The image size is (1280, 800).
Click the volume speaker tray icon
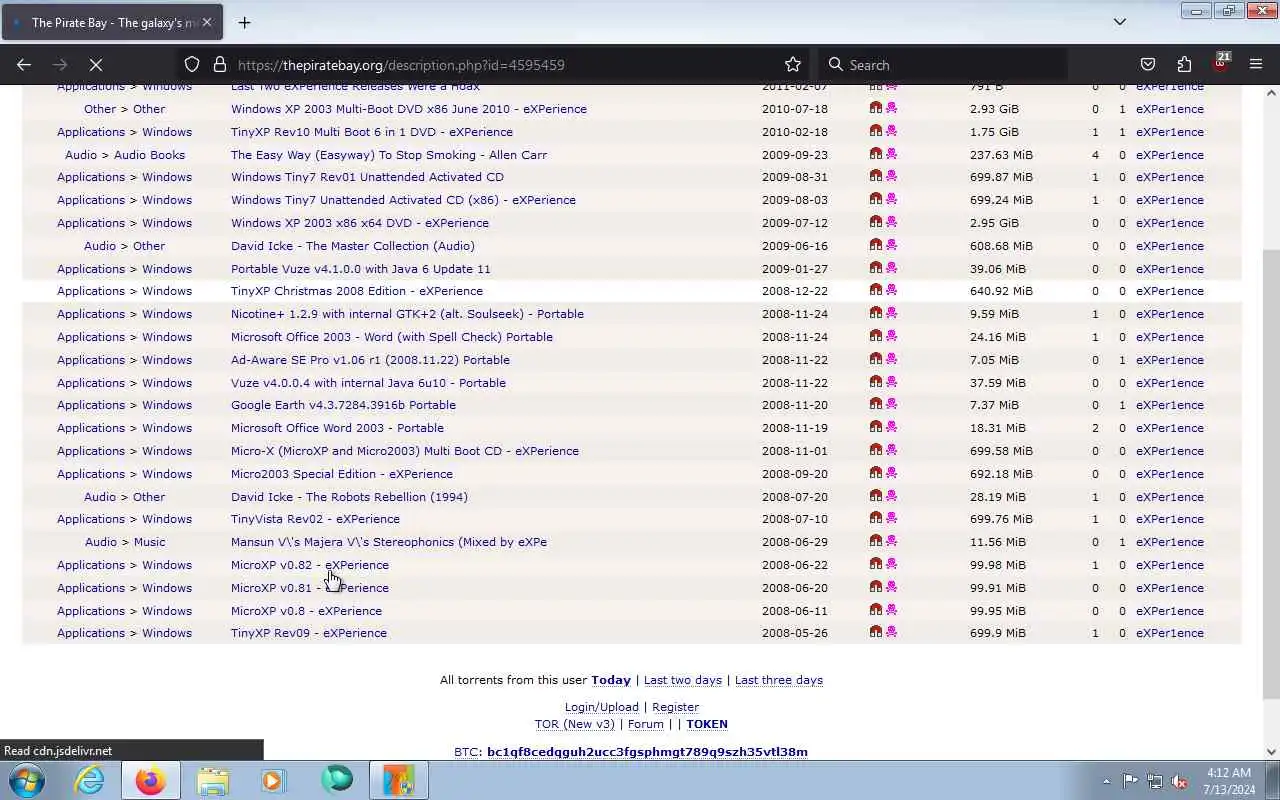click(x=1180, y=781)
